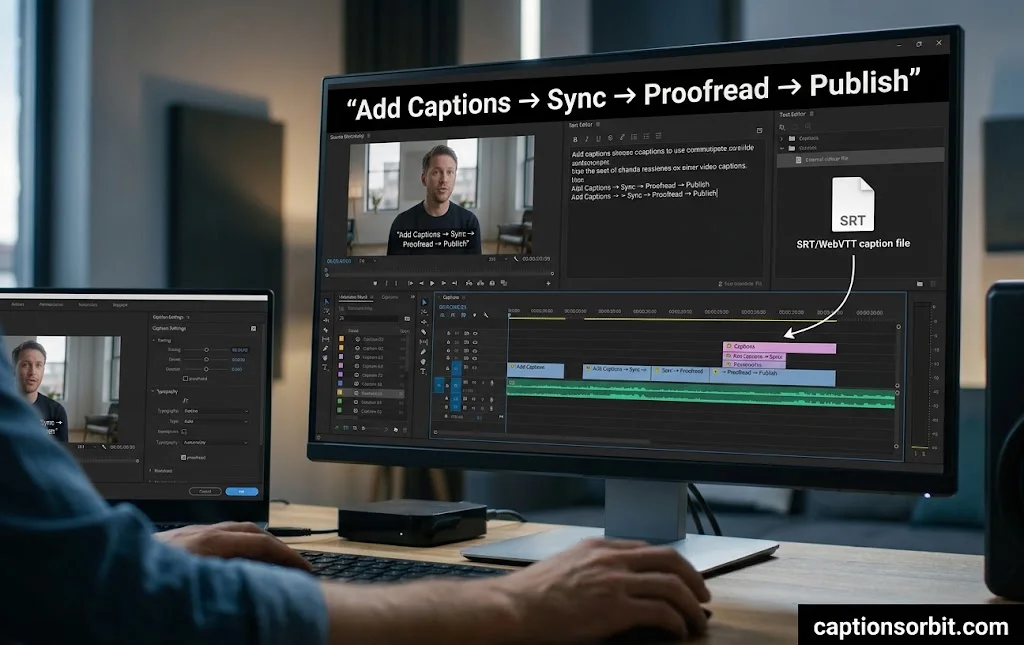Click the plus button editor under source monitor
Screen dimensions: 1024x645
point(548,283)
